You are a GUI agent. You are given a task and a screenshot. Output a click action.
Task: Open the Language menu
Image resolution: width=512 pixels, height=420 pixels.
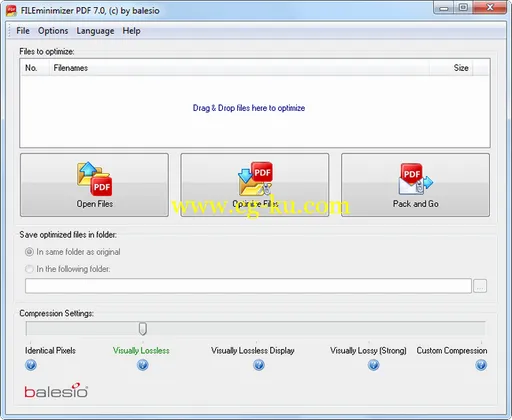click(x=95, y=31)
